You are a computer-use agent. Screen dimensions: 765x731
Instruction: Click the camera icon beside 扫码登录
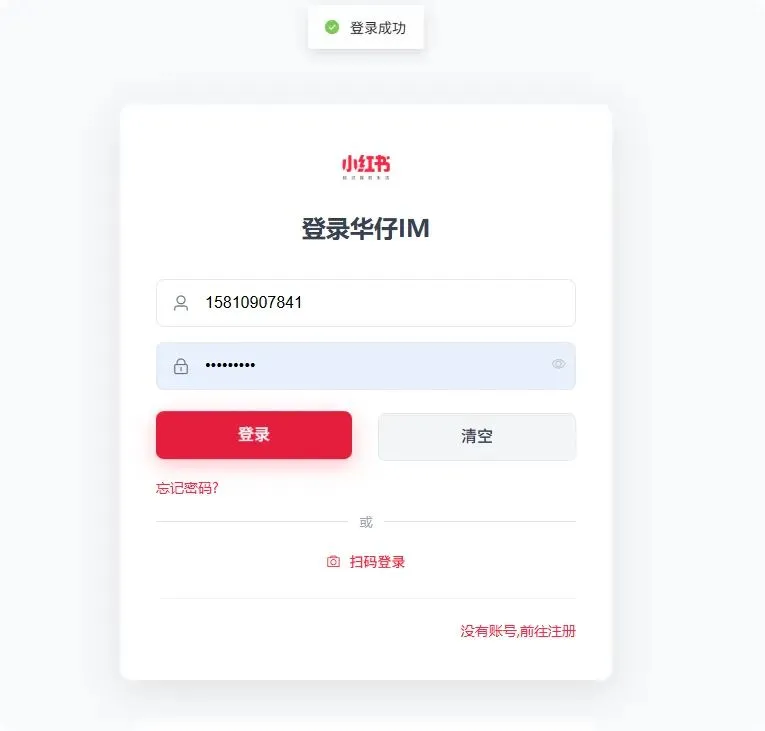(333, 562)
